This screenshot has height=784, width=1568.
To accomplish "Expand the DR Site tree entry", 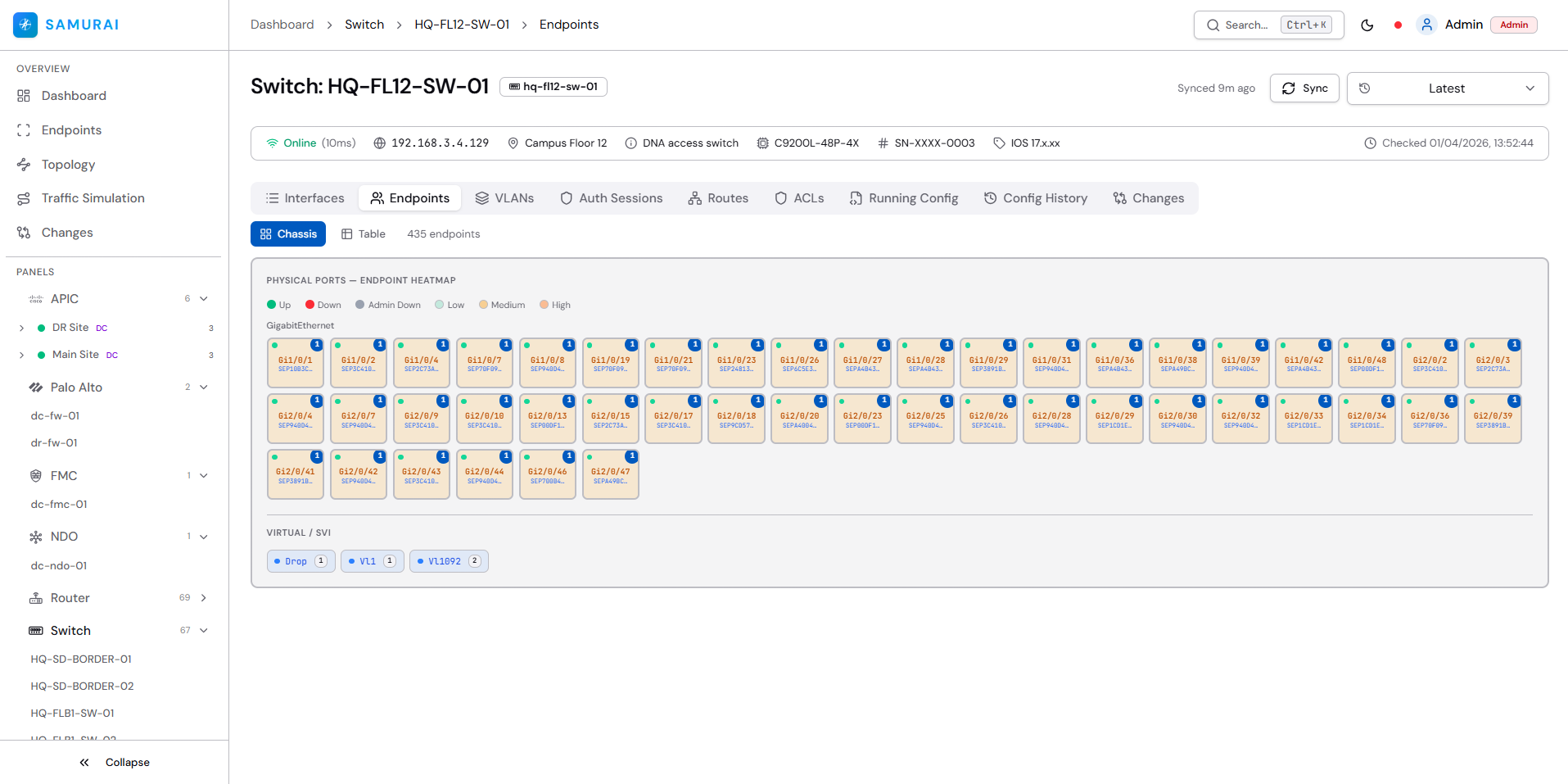I will click(20, 327).
